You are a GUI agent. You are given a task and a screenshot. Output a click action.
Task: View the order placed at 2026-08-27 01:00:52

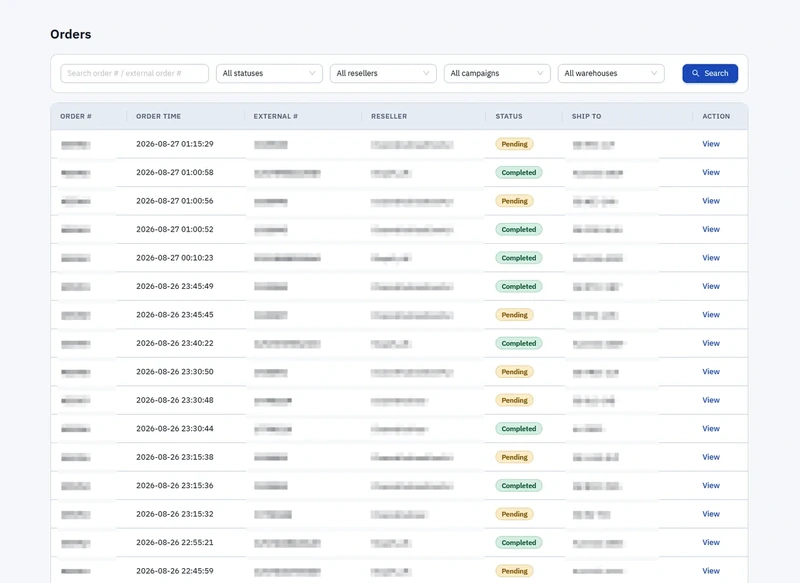[711, 230]
